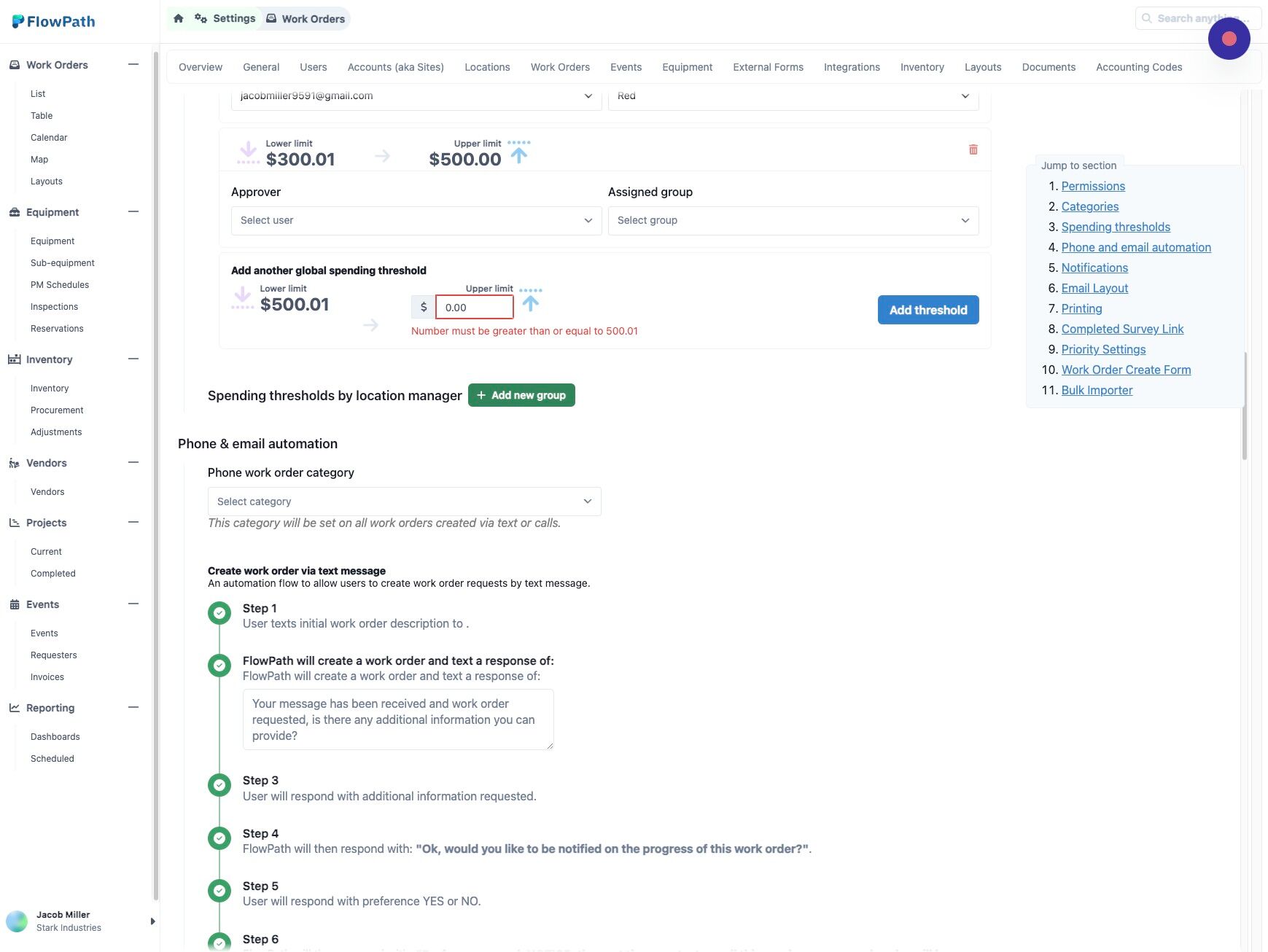Open Dashboards in sidebar
The height and width of the screenshot is (952, 1268).
55,737
